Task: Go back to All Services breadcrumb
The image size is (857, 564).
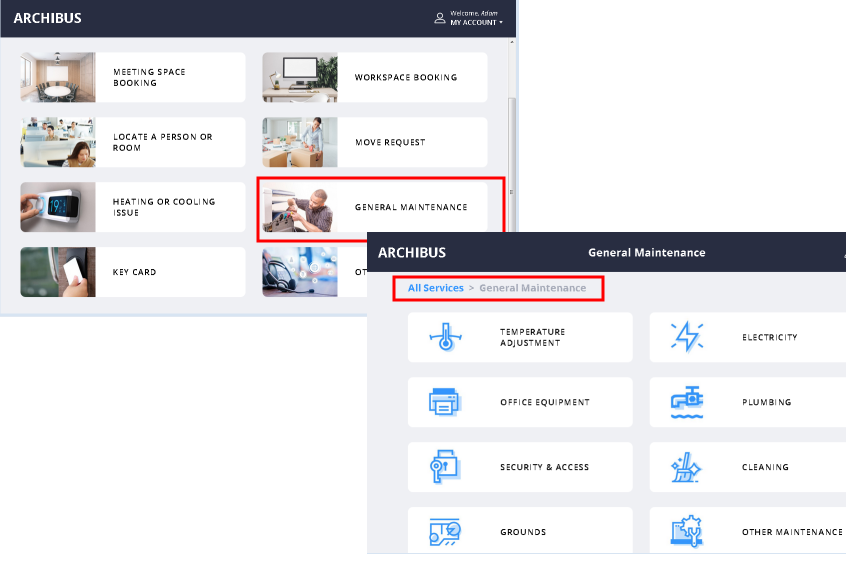Action: point(436,288)
